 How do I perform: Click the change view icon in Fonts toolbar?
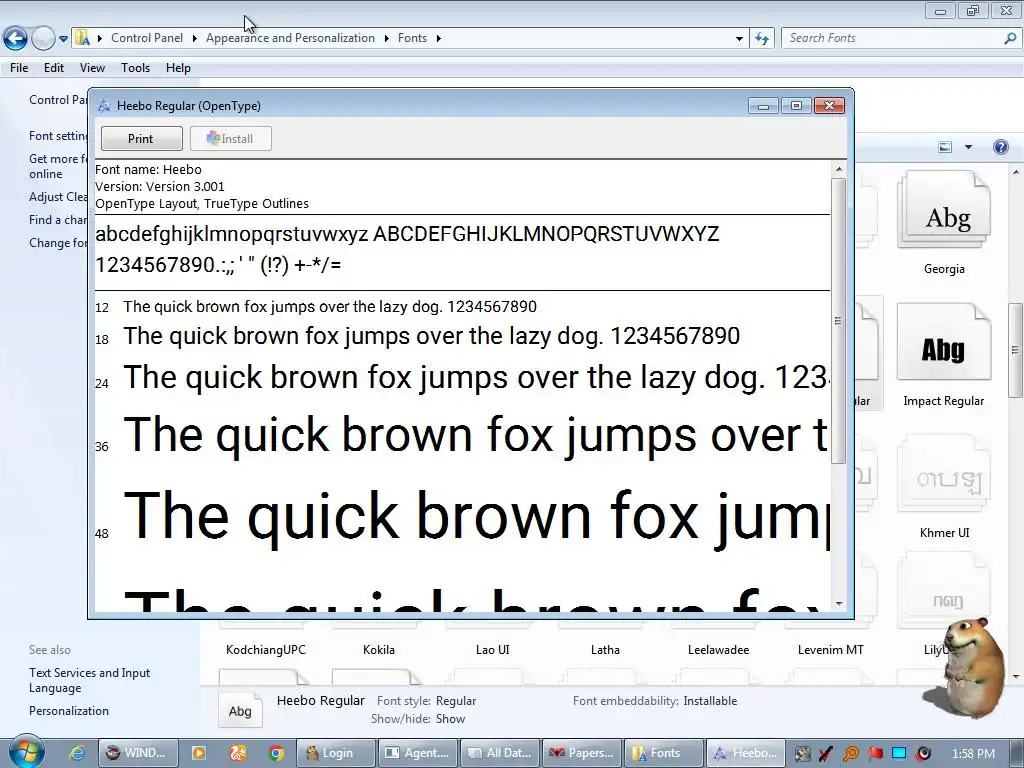pyautogui.click(x=945, y=147)
